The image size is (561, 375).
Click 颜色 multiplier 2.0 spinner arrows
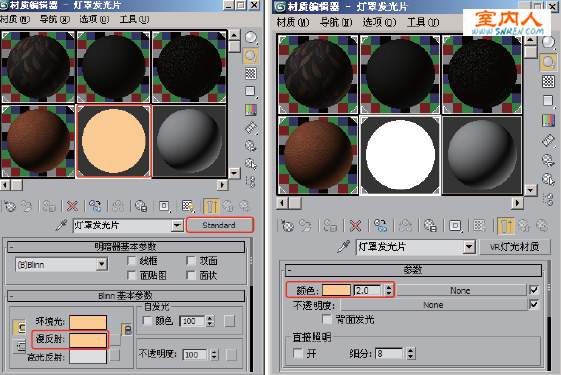[x=389, y=290]
